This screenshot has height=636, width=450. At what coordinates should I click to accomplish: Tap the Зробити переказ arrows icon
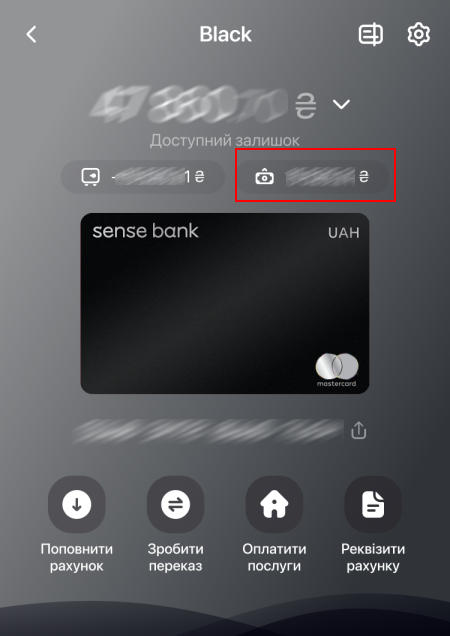[x=175, y=504]
